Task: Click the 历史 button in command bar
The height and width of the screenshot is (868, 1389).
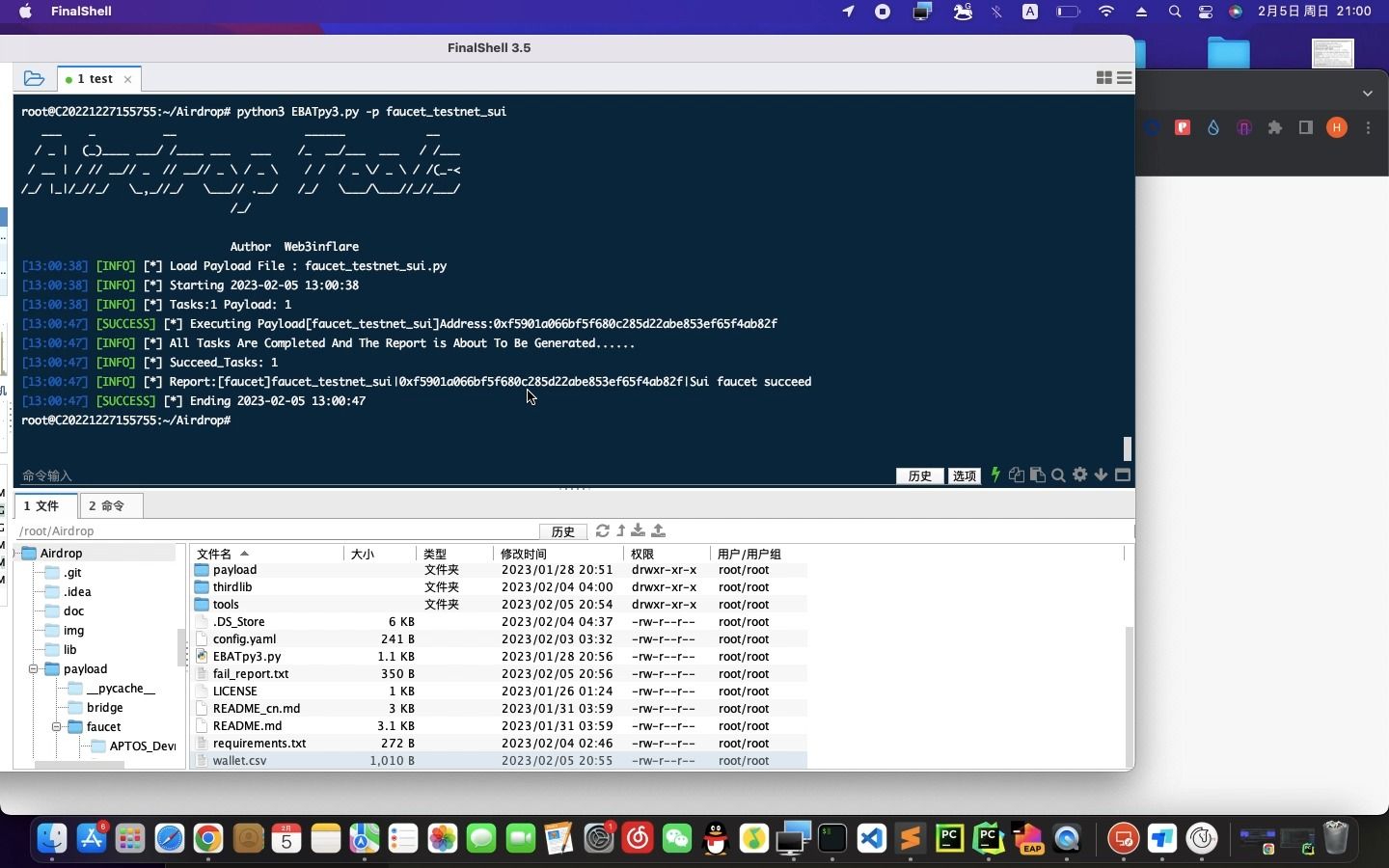Action: pos(919,475)
